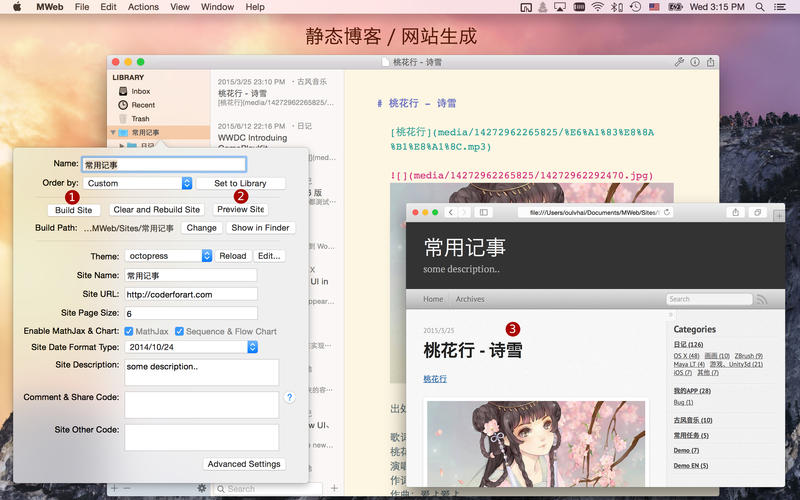Collapse the 常用记事 folder tree

coord(112,132)
